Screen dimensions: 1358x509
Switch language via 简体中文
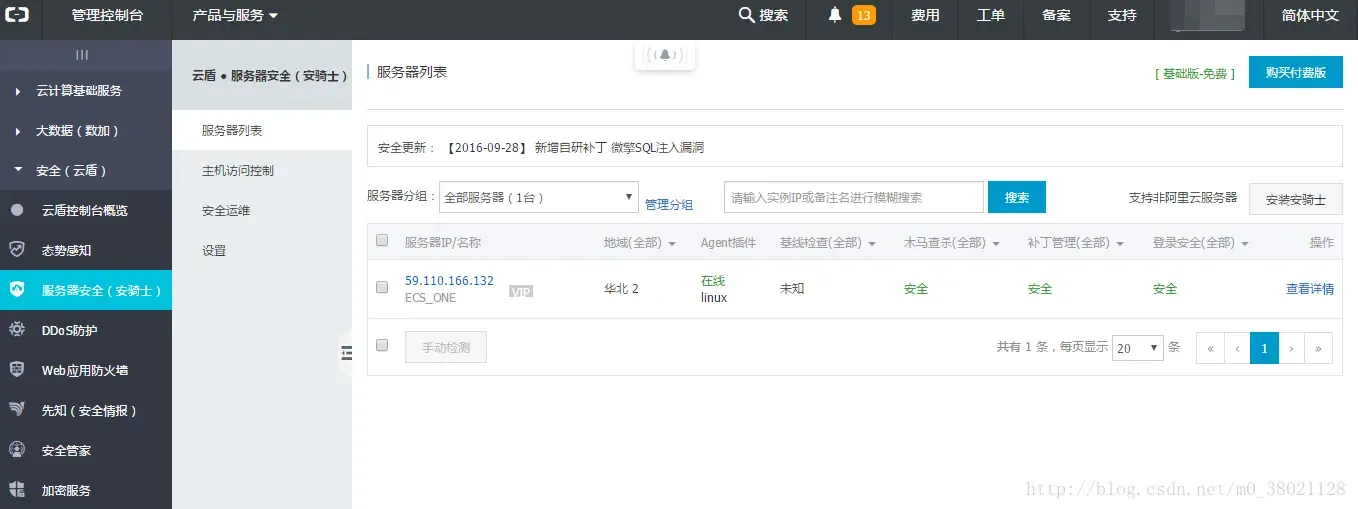[1310, 15]
